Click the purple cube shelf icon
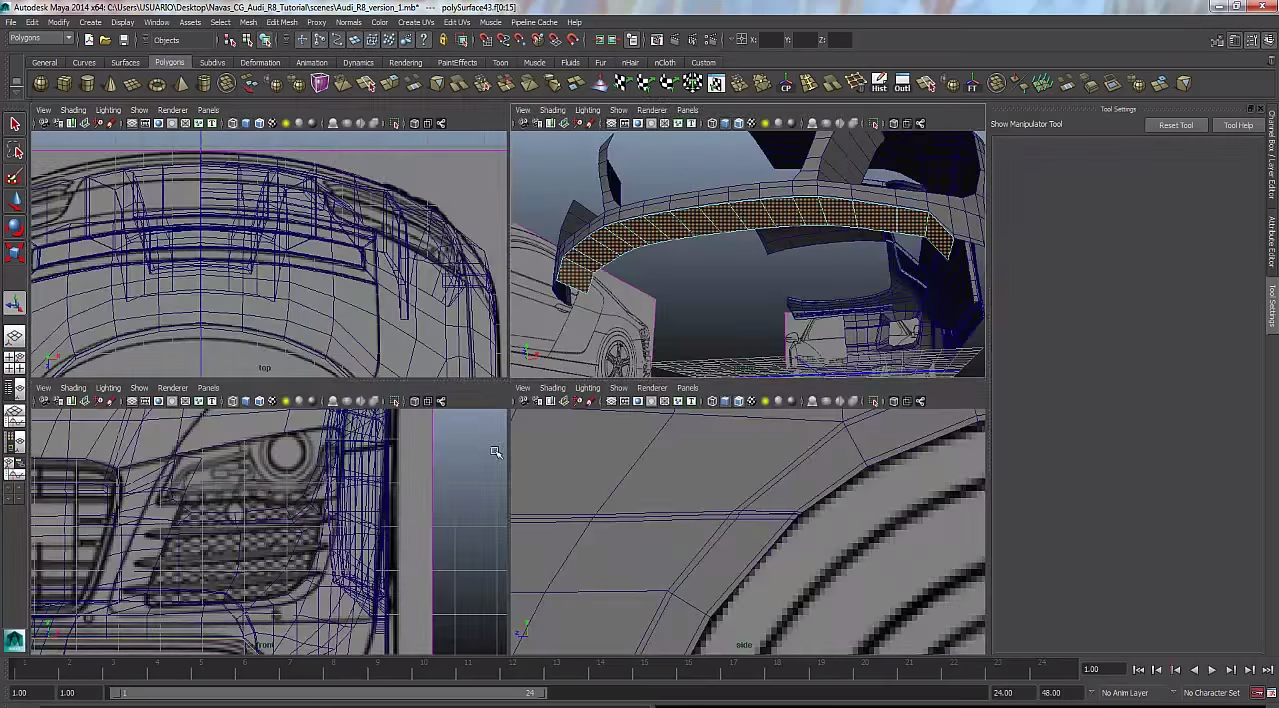Image resolution: width=1279 pixels, height=708 pixels. 320,84
